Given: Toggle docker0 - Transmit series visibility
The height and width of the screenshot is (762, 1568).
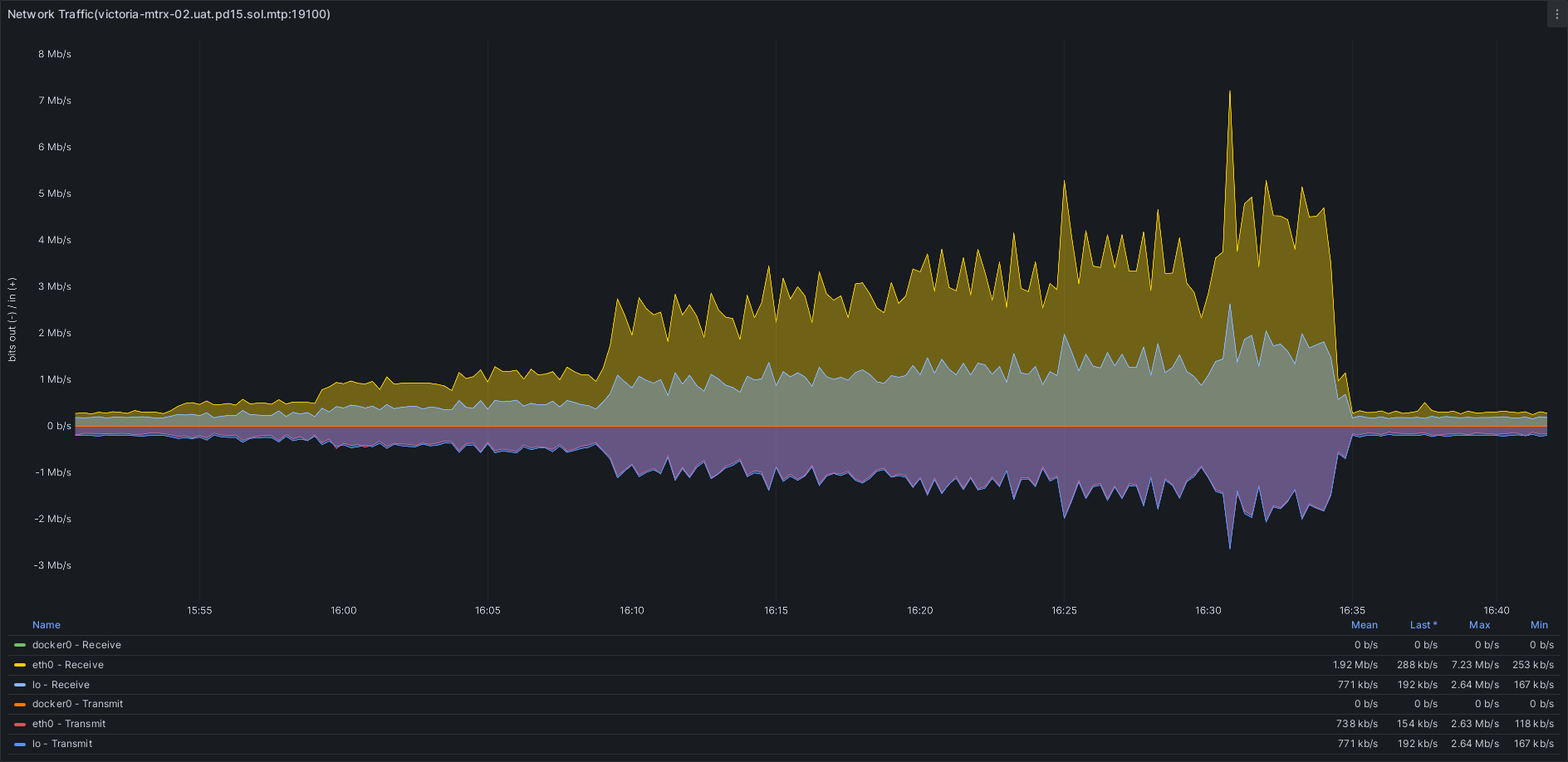Looking at the screenshot, I should [78, 704].
